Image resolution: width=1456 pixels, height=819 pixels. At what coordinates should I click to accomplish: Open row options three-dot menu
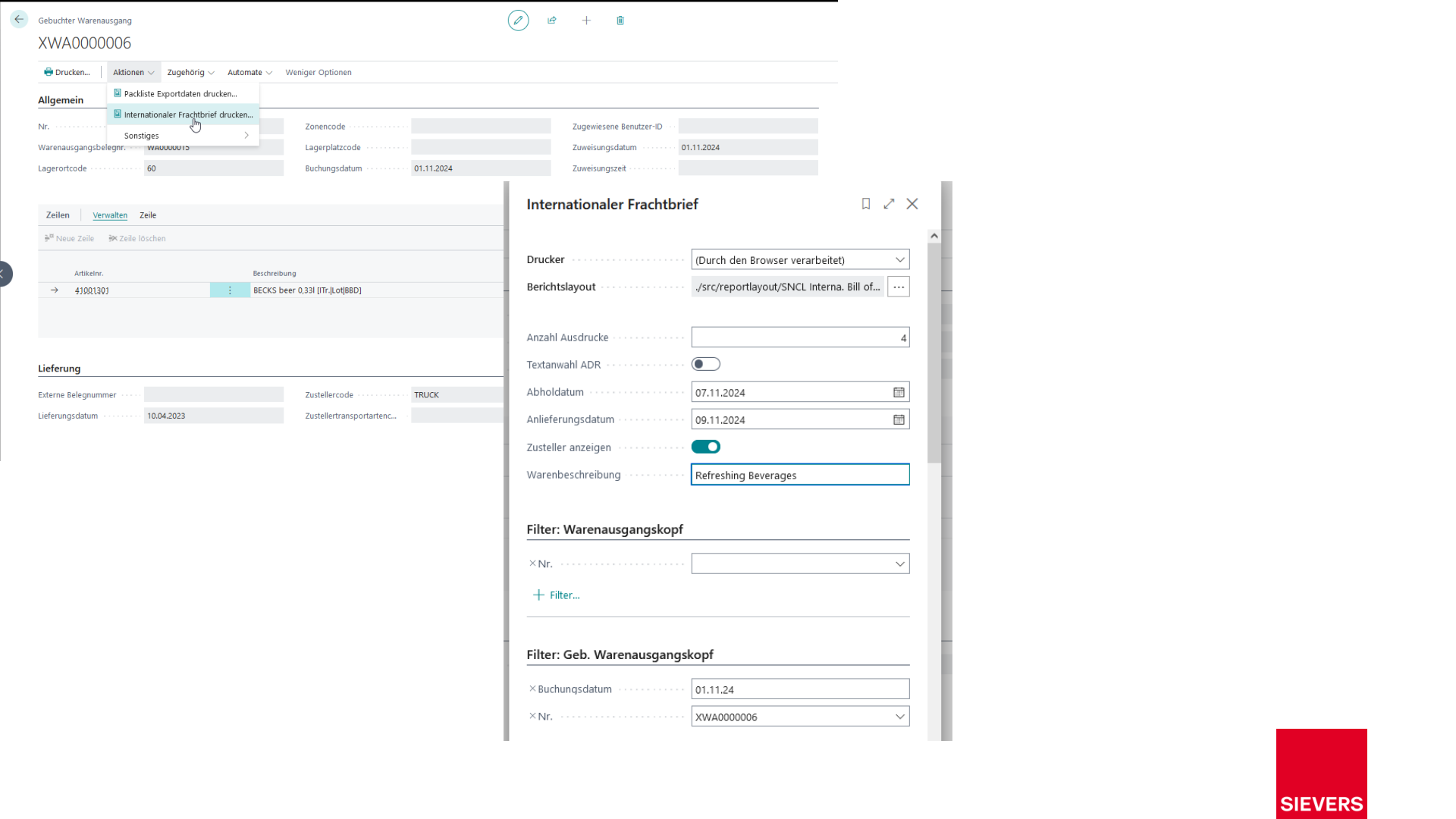[x=230, y=290]
